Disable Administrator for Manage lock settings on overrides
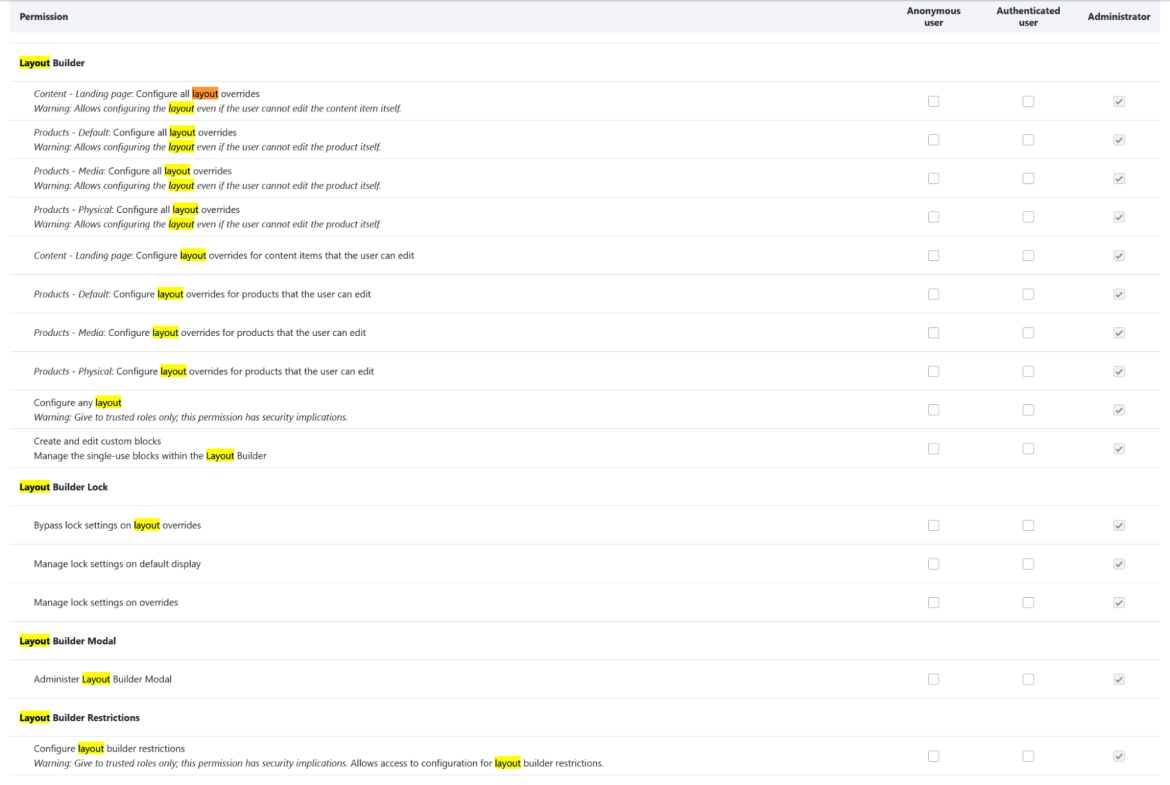The height and width of the screenshot is (785, 1170). 1119,603
